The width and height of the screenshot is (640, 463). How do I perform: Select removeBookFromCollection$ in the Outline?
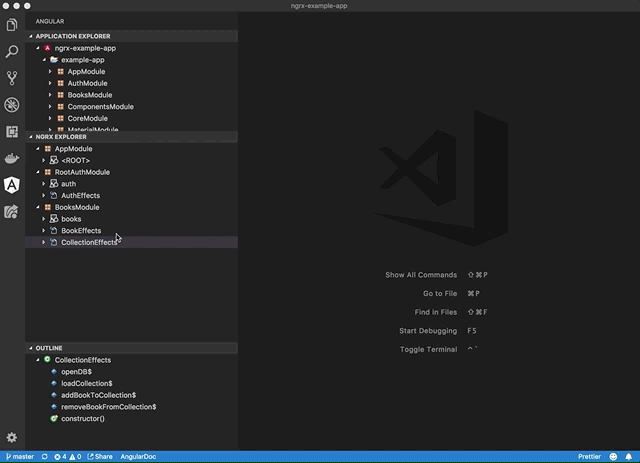(x=131, y=407)
